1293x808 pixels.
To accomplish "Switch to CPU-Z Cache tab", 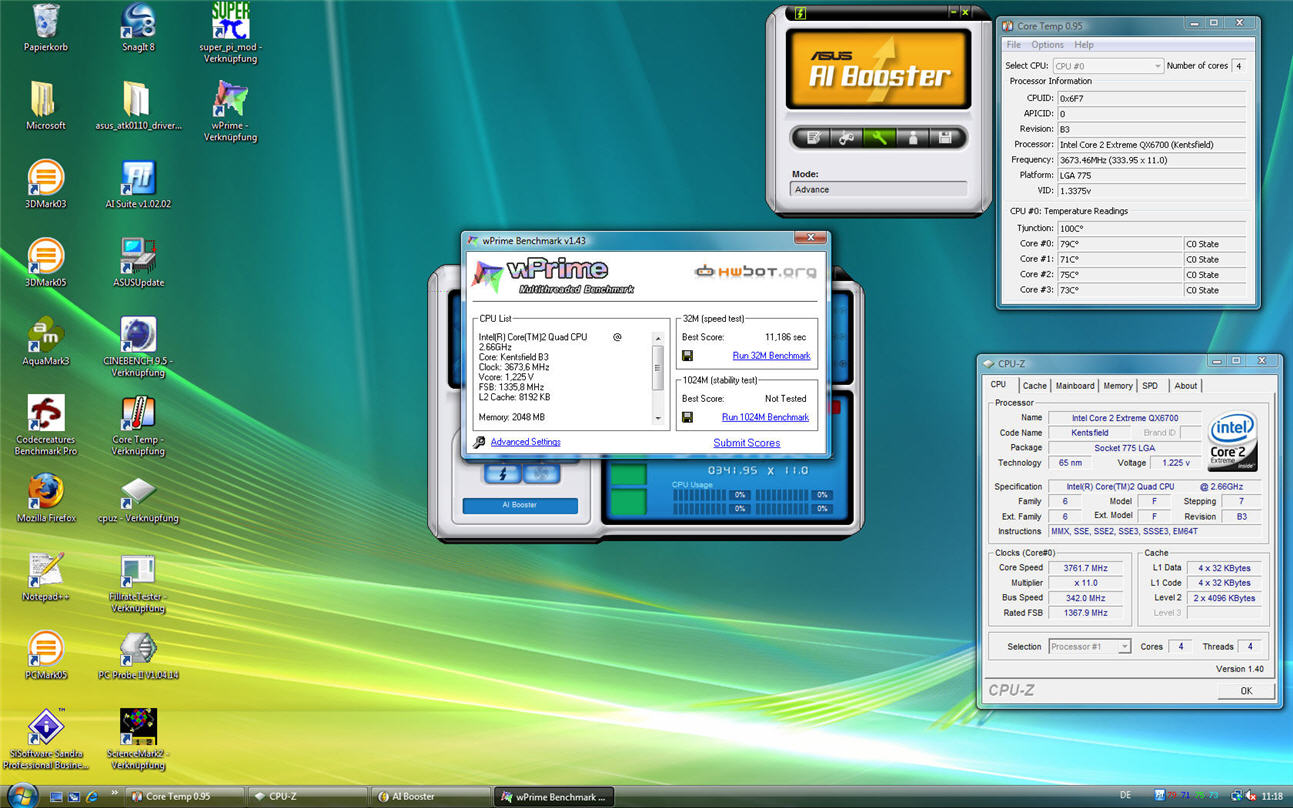I will click(1035, 386).
